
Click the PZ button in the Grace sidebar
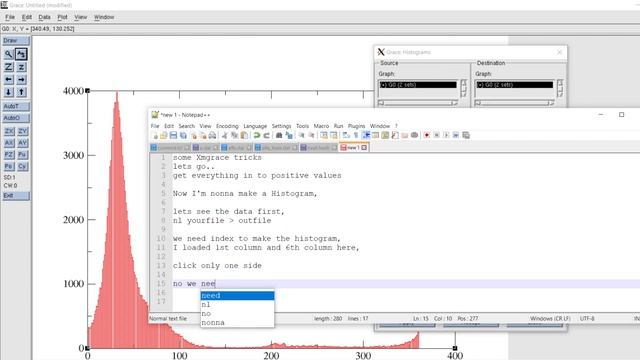pyautogui.click(x=9, y=155)
